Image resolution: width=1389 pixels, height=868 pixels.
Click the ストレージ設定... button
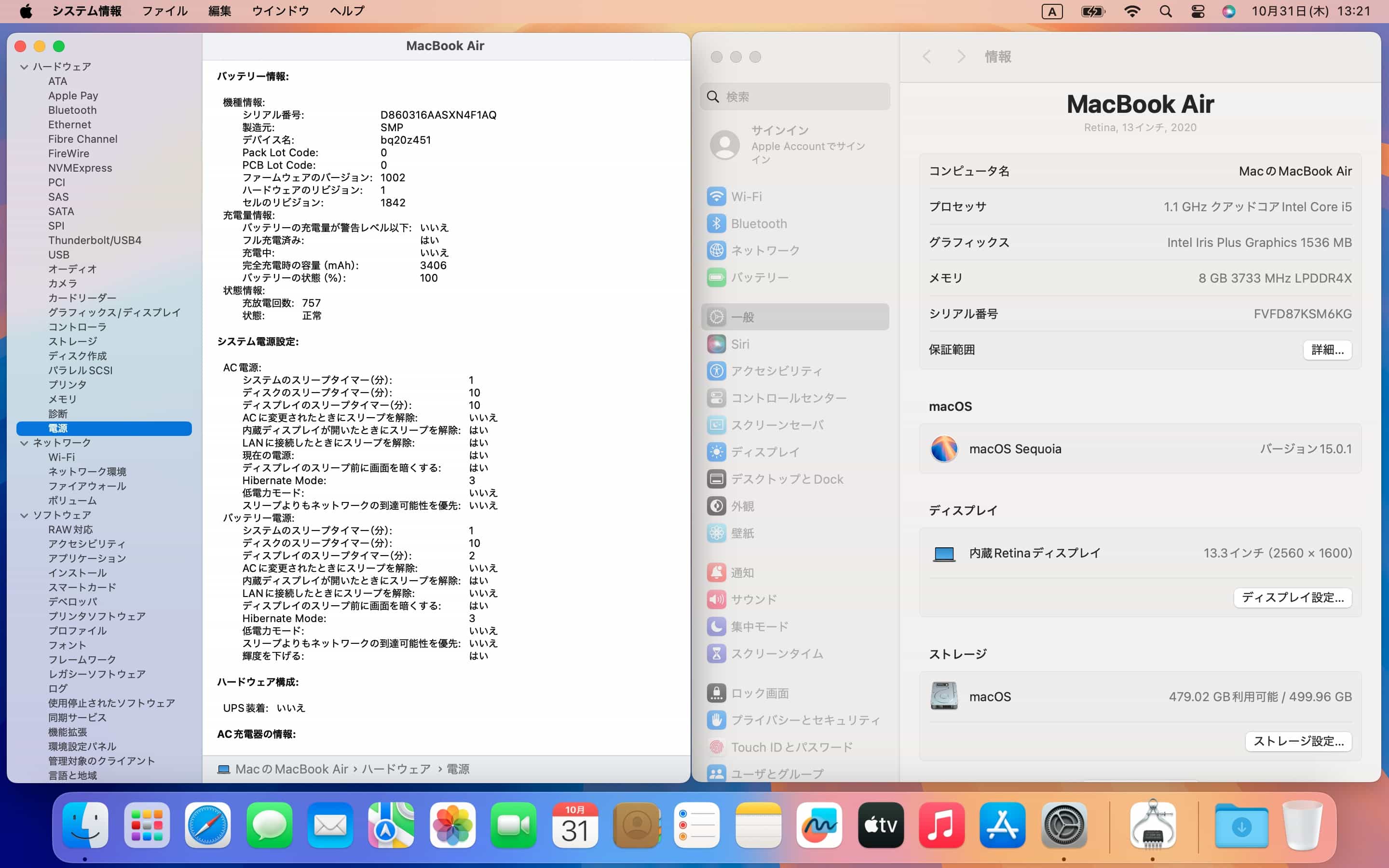[x=1298, y=741]
